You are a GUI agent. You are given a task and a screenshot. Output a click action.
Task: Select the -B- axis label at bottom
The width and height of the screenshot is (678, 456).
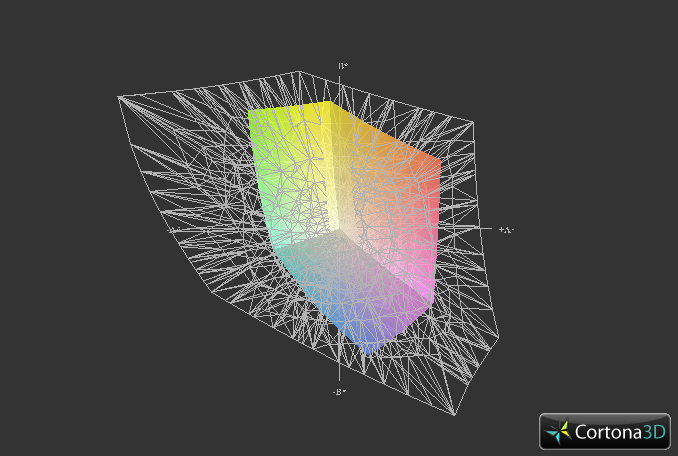pyautogui.click(x=340, y=391)
